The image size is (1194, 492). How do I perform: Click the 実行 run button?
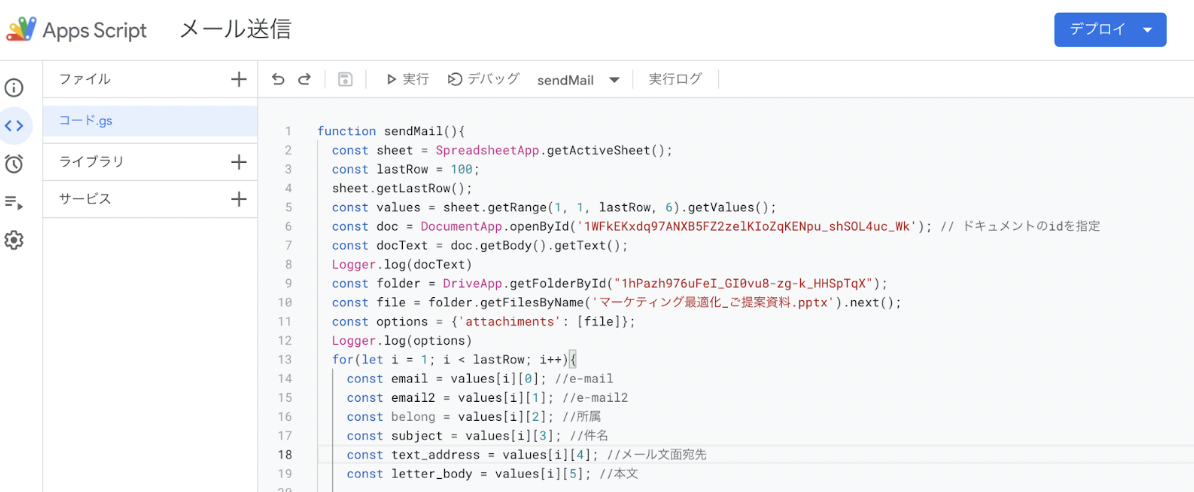coord(407,80)
